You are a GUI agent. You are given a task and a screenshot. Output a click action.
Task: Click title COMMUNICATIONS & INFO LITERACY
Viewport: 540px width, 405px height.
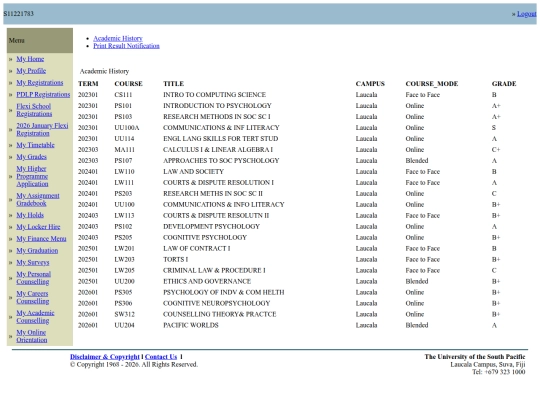coord(224,205)
